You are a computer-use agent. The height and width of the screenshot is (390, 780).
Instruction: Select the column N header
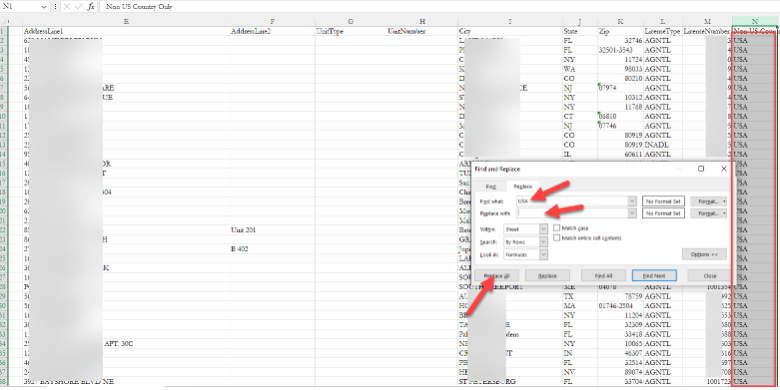coord(754,21)
